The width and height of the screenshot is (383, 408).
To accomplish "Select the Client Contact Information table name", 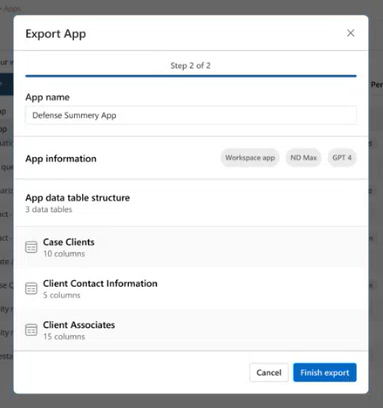I will click(100, 283).
